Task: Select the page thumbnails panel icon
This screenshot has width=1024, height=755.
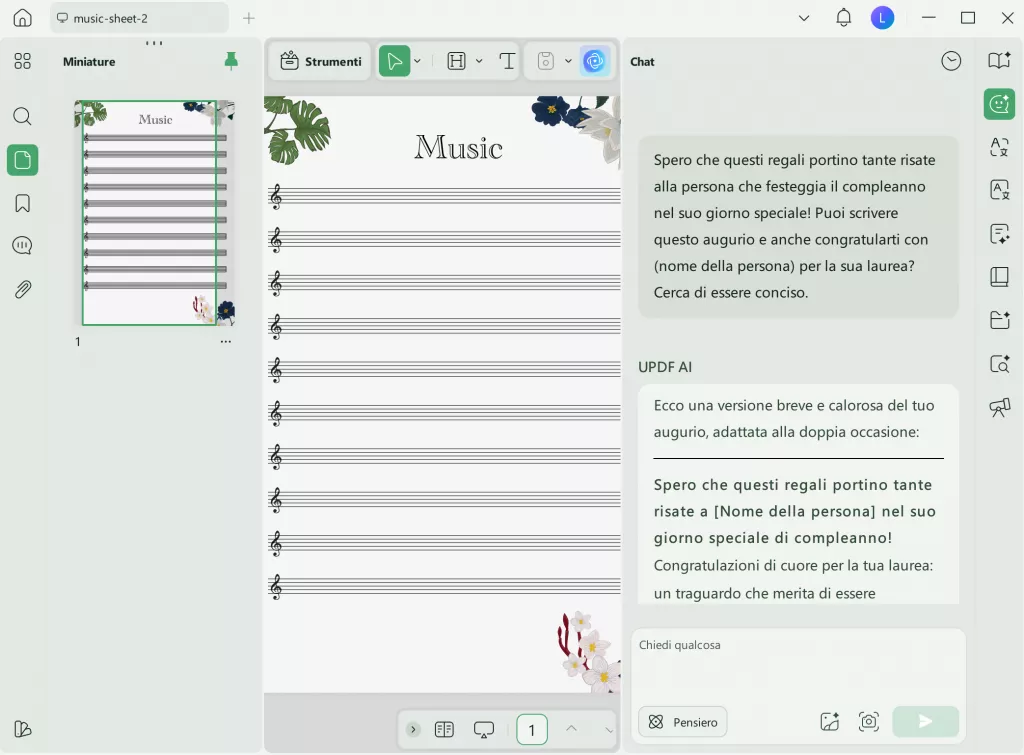Action: click(22, 160)
